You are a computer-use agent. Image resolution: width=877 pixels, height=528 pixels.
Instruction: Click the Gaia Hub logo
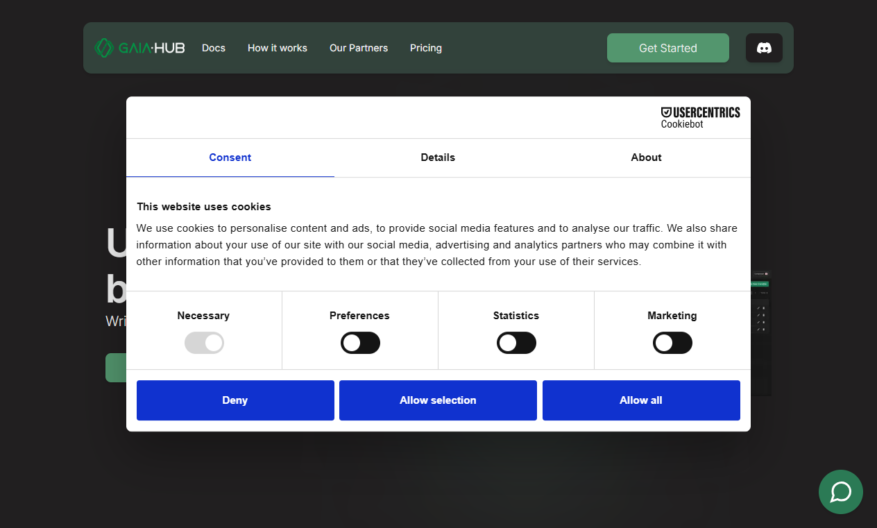[140, 48]
